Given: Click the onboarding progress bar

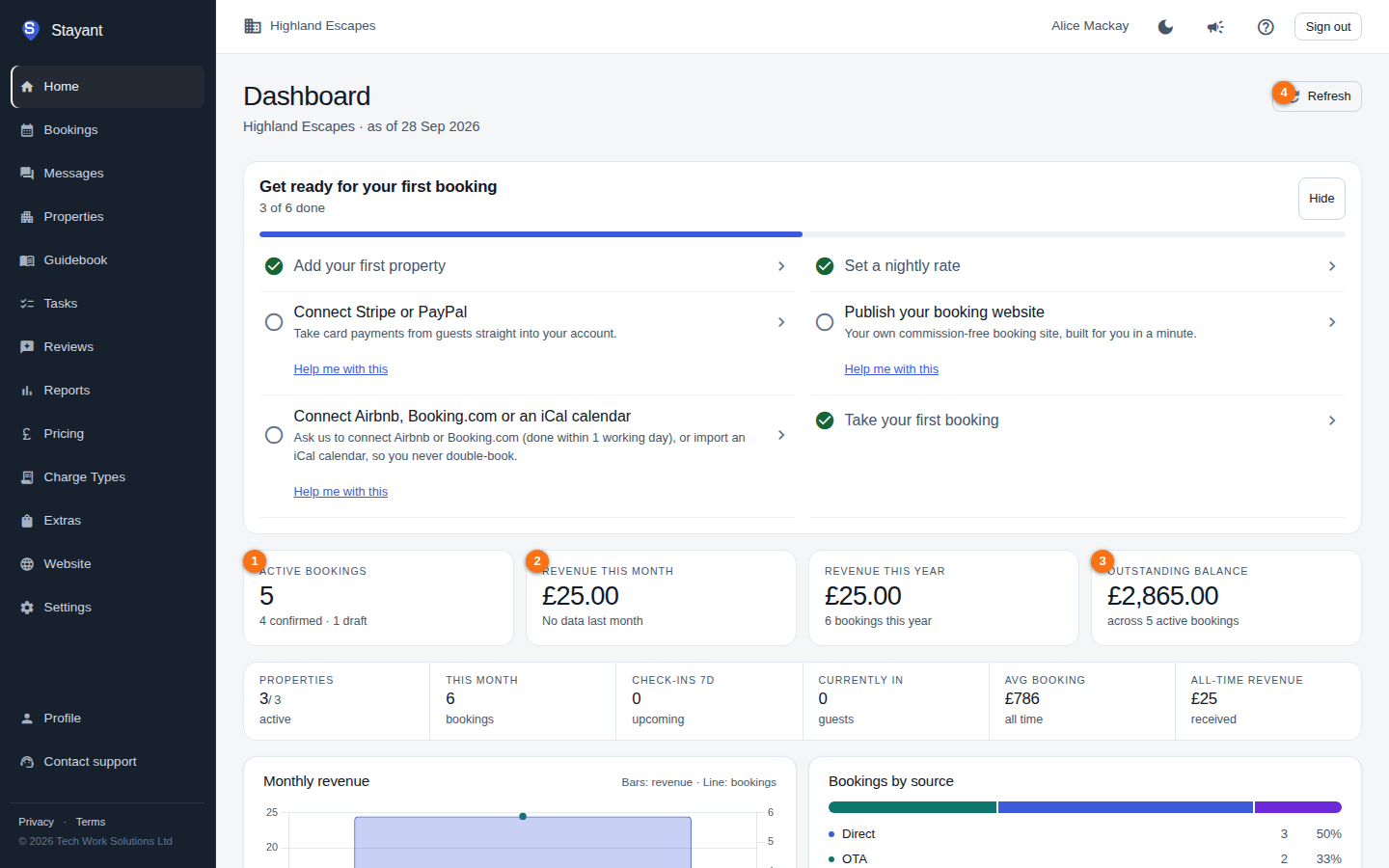Looking at the screenshot, I should 803,234.
